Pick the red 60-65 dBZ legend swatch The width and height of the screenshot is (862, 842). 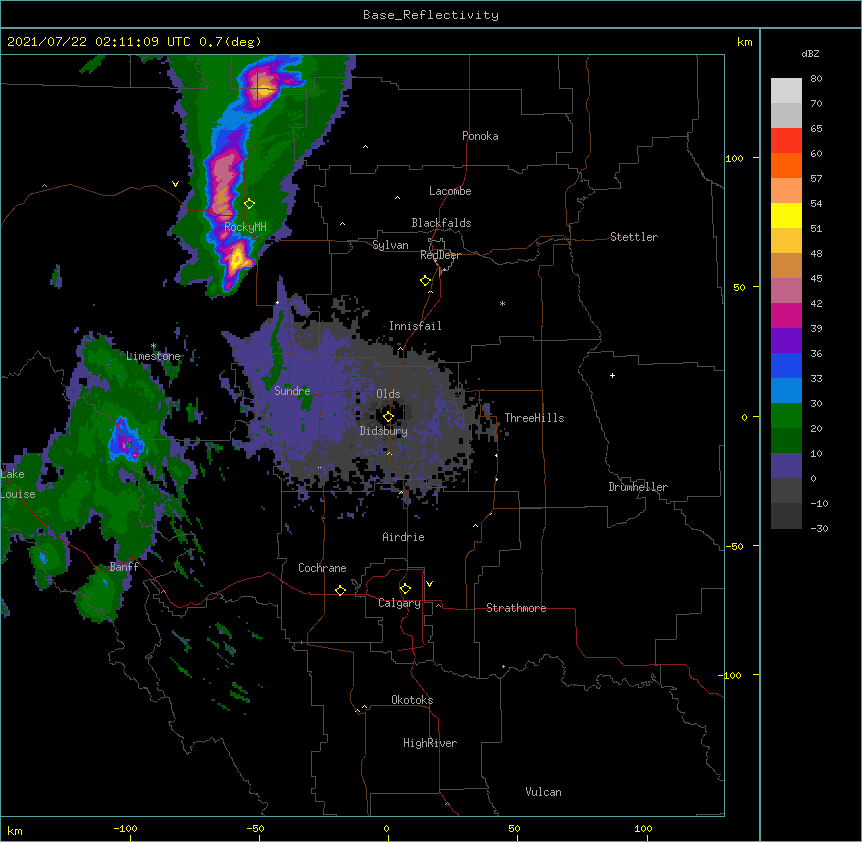click(x=786, y=140)
